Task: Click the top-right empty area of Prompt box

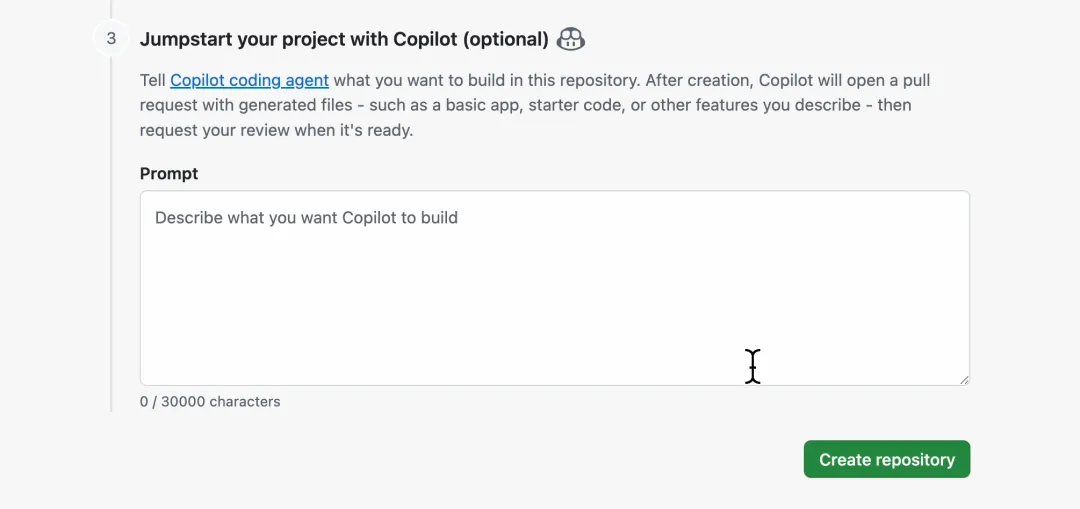Action: (900, 215)
